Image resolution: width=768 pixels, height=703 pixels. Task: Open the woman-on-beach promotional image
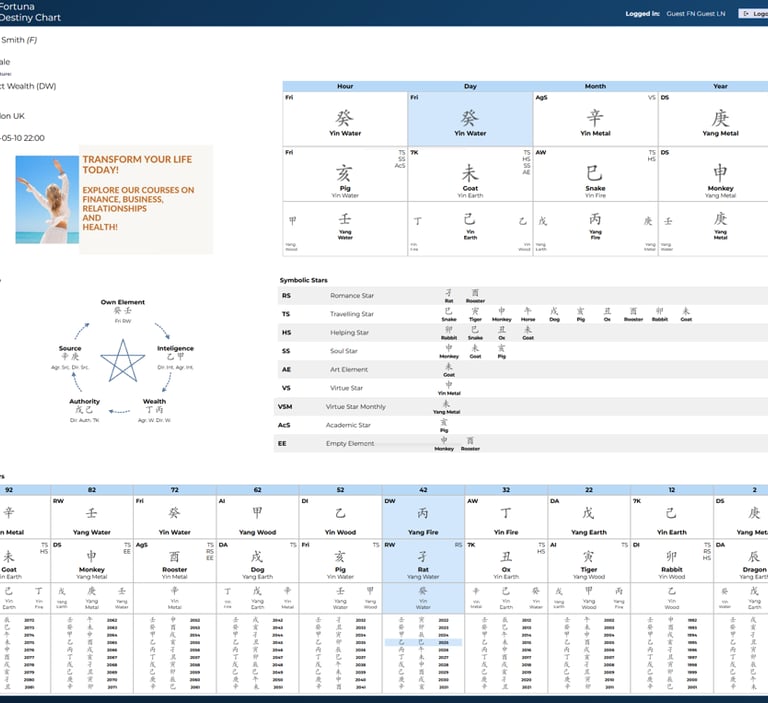tap(47, 199)
